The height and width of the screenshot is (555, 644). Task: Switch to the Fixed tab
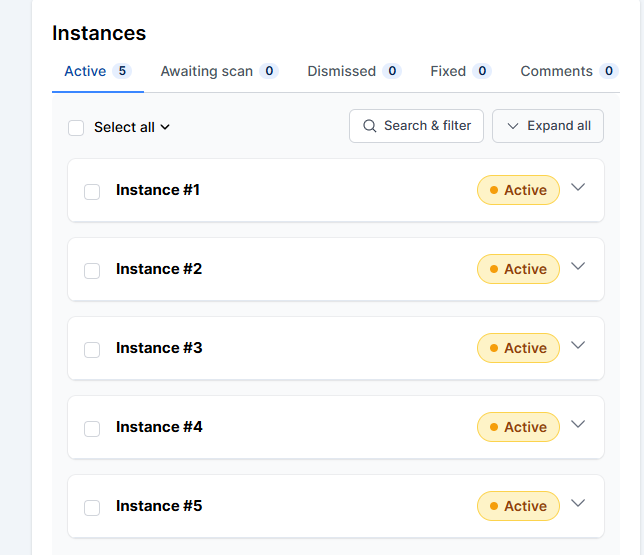(x=460, y=71)
